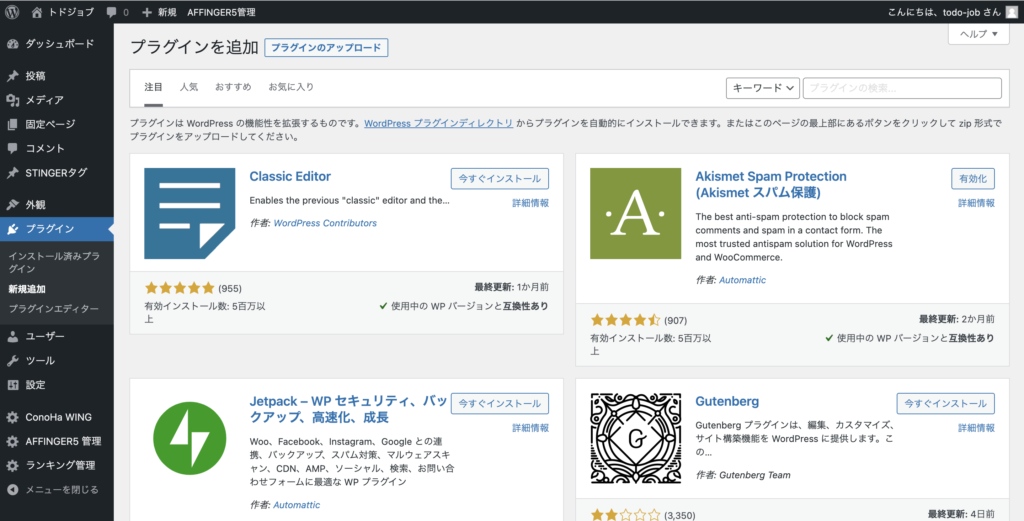Open the Gutenberg title link
Screen dimensions: 1024x521
(x=727, y=402)
